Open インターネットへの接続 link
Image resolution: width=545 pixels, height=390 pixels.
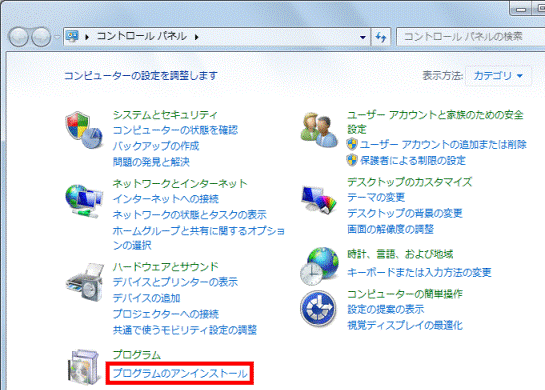pyautogui.click(x=165, y=199)
